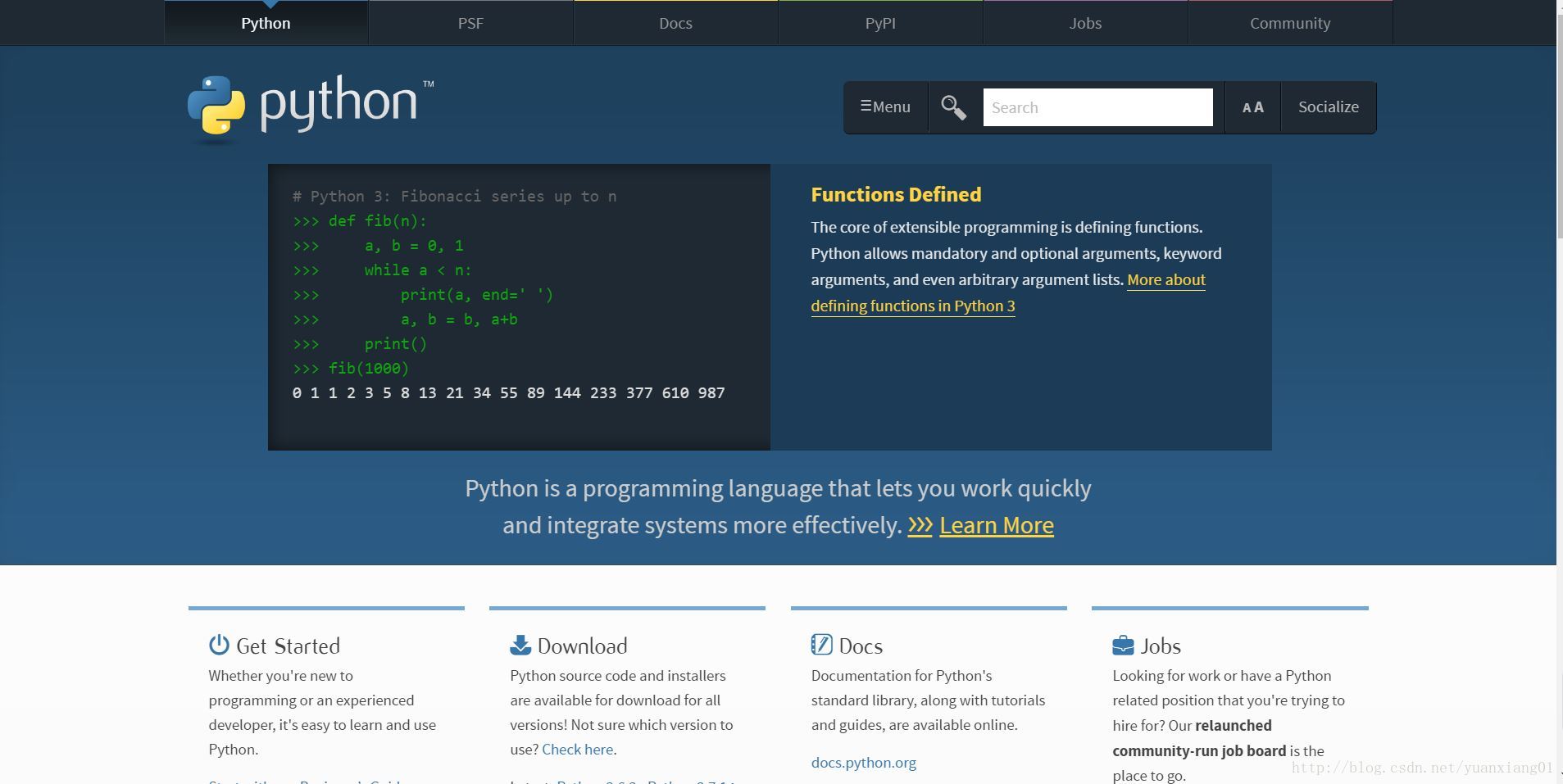This screenshot has width=1563, height=784.
Task: Click the Jobs briefcase icon
Action: 1123,646
